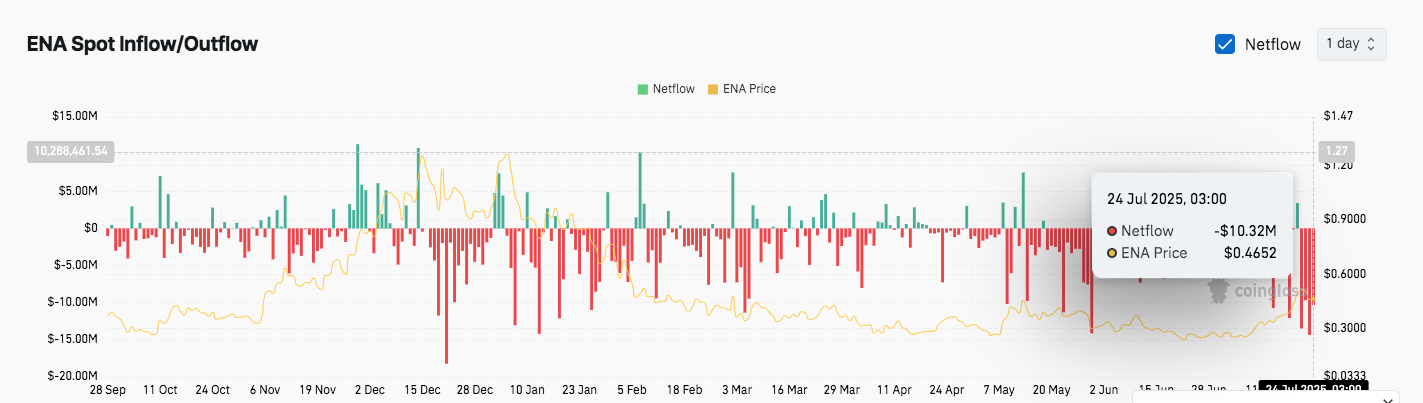Click the $-15.00M left axis label
This screenshot has height=403, width=1423.
(73, 339)
